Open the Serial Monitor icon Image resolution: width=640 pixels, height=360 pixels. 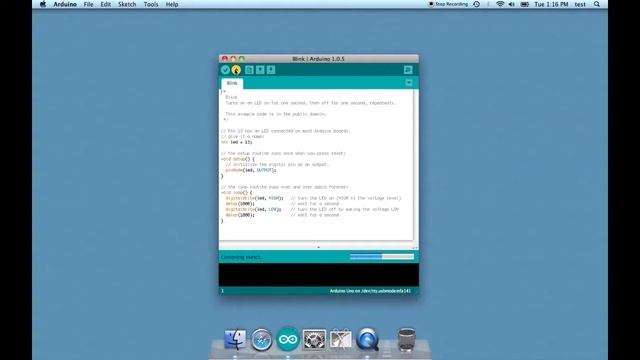[408, 70]
